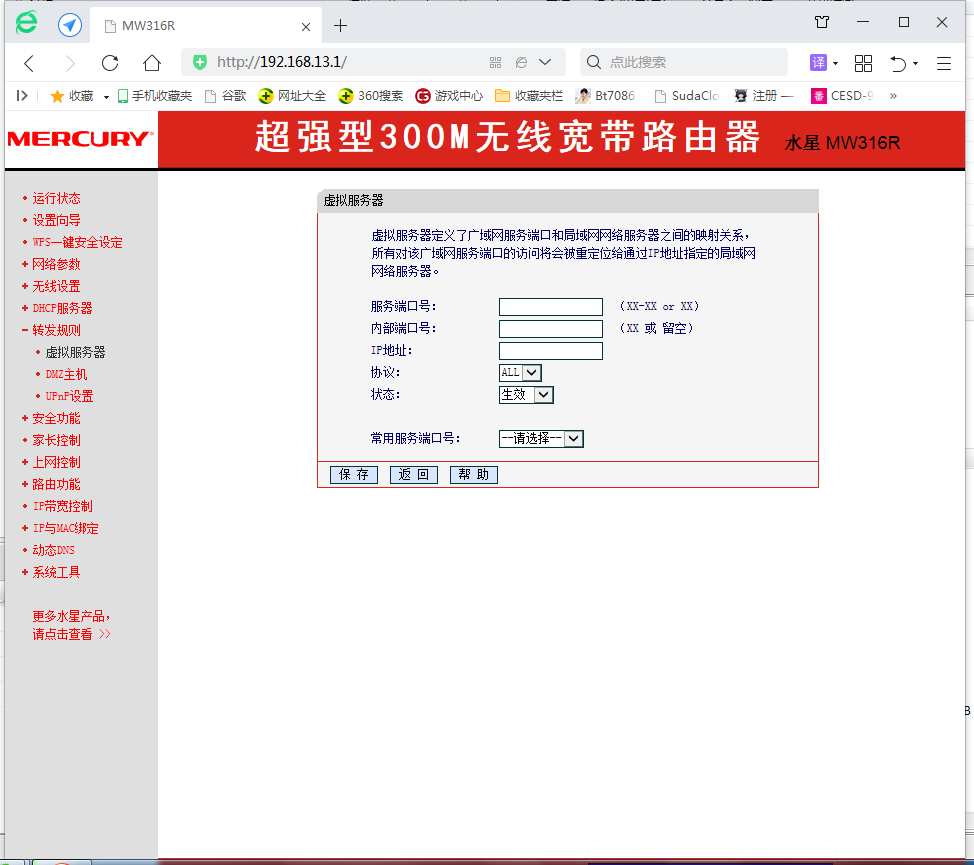Expand 无线设置 menu
Viewport: 974px width, 865px height.
(x=56, y=286)
